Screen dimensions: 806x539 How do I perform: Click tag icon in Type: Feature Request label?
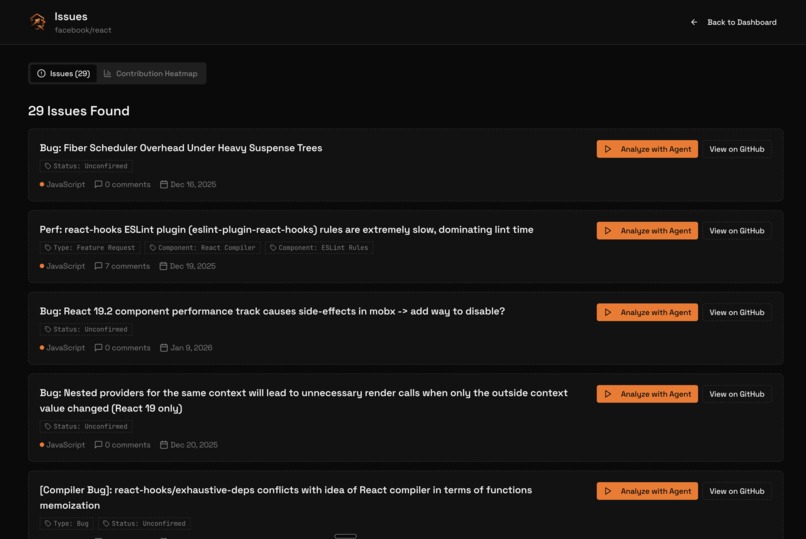[x=48, y=248]
